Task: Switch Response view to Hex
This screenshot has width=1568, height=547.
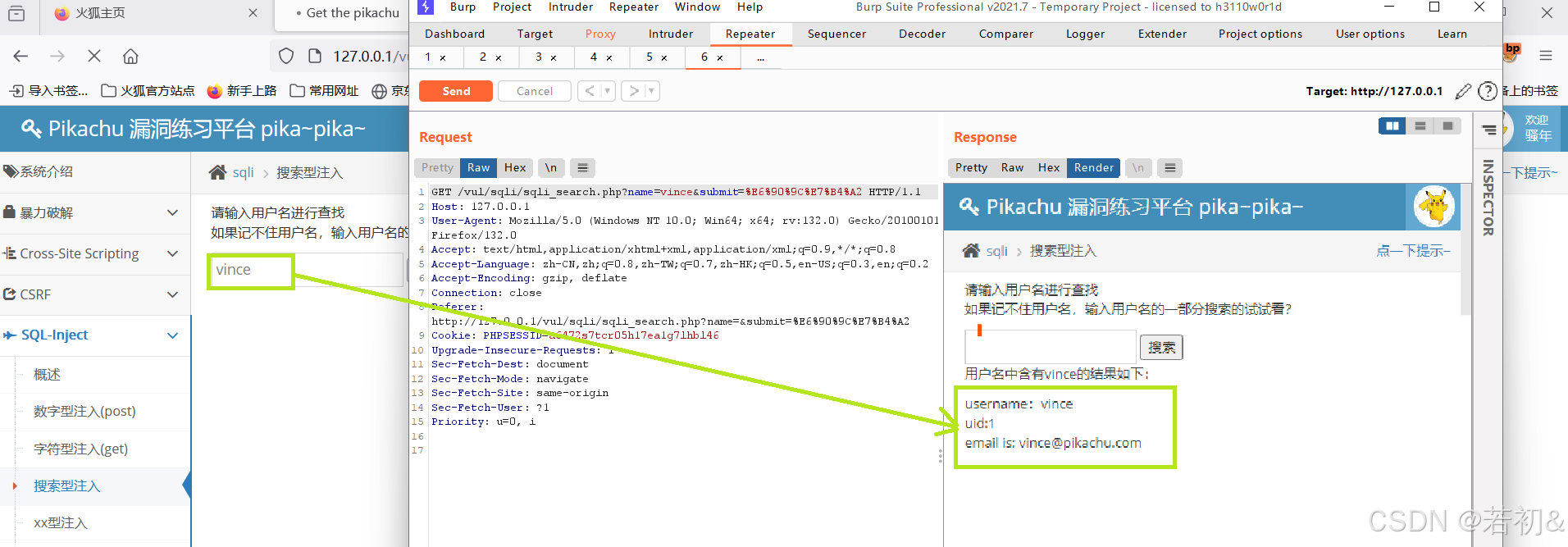Action: click(x=1049, y=167)
